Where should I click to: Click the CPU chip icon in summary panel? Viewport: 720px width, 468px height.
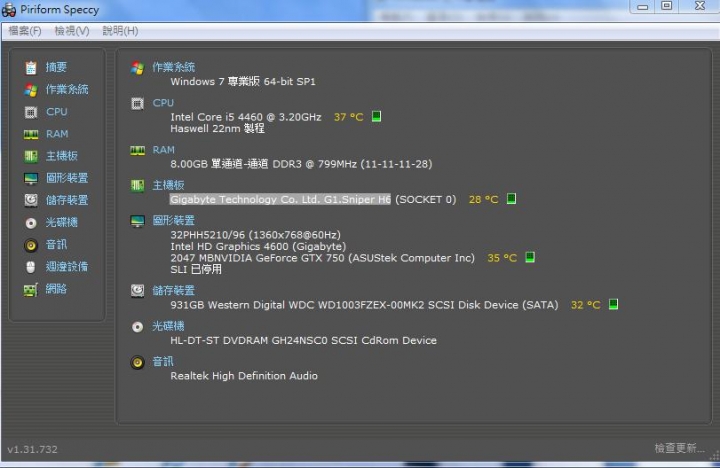point(137,104)
